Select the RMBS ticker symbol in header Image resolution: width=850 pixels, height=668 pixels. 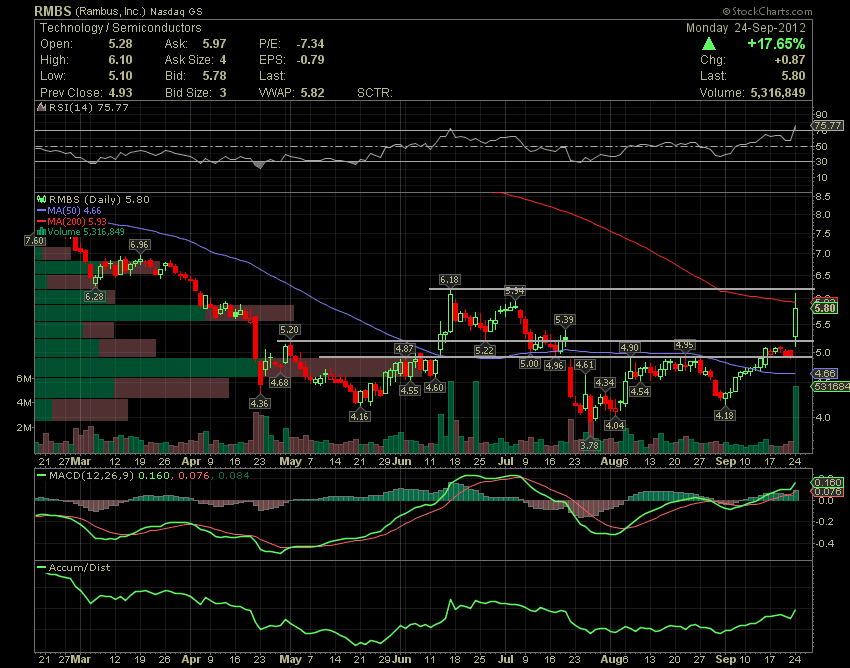[53, 11]
